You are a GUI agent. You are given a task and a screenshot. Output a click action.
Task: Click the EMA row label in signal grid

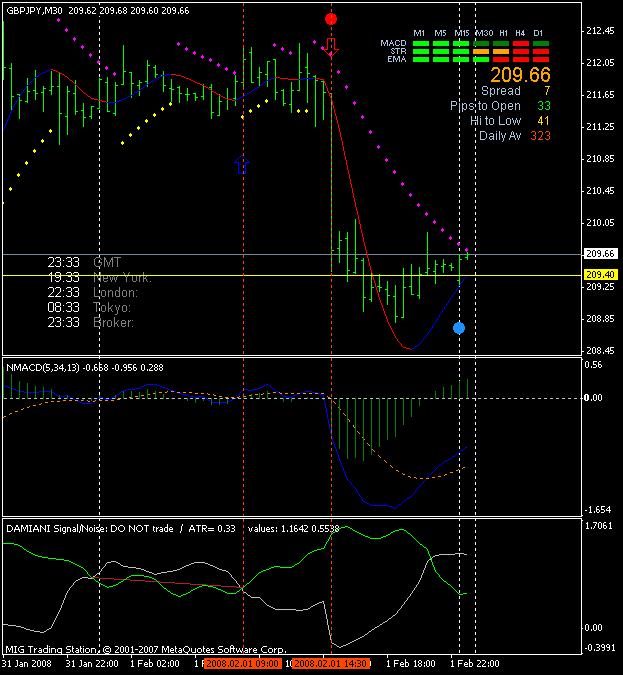397,59
